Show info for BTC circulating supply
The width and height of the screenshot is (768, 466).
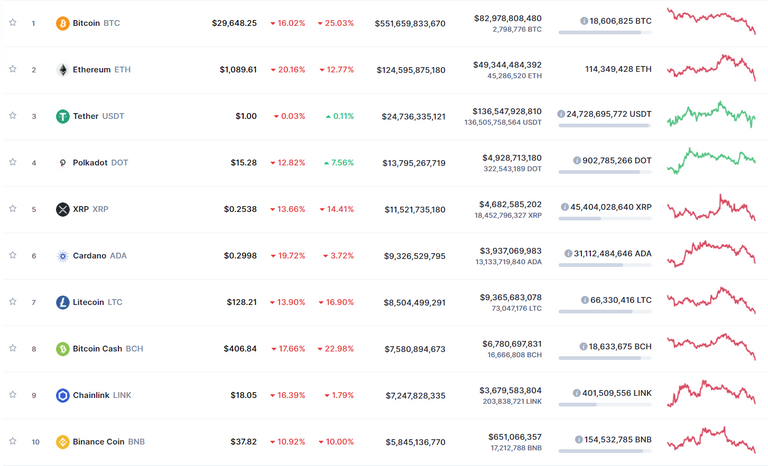click(584, 21)
